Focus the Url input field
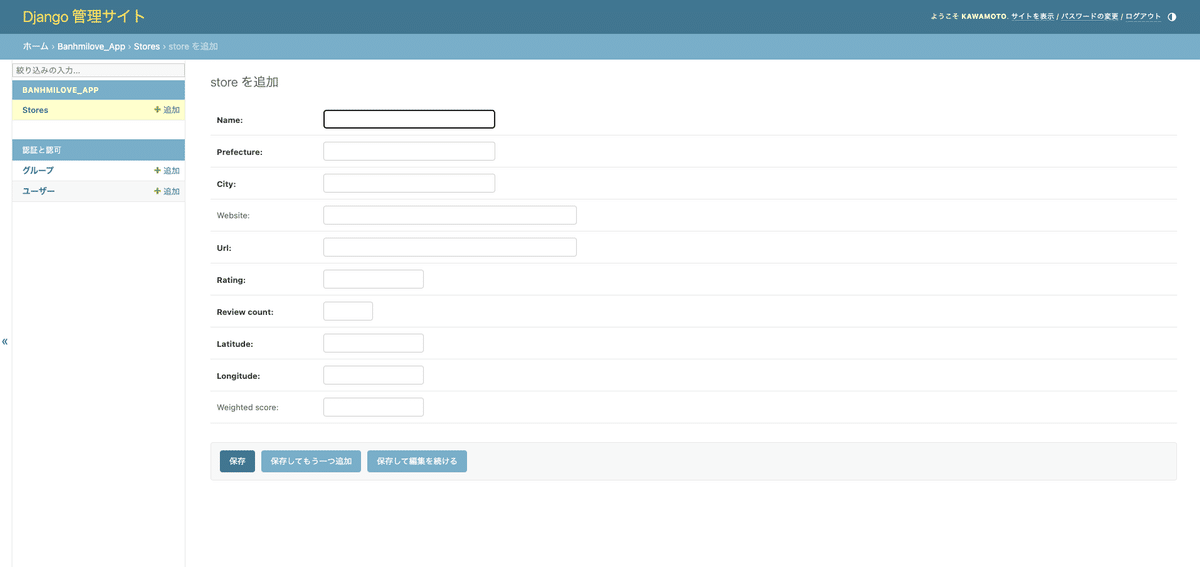 pyautogui.click(x=450, y=247)
